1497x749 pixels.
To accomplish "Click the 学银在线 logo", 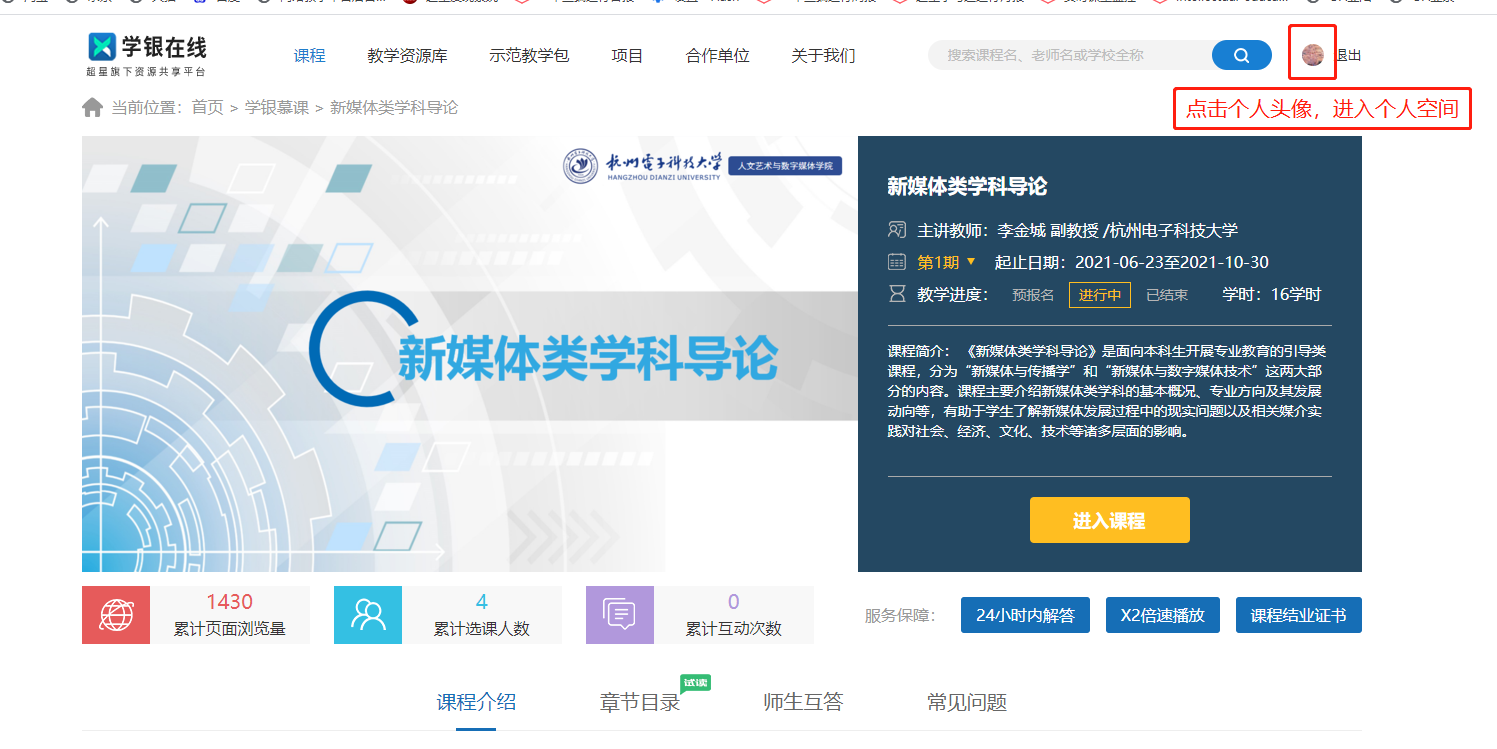I will tap(147, 54).
